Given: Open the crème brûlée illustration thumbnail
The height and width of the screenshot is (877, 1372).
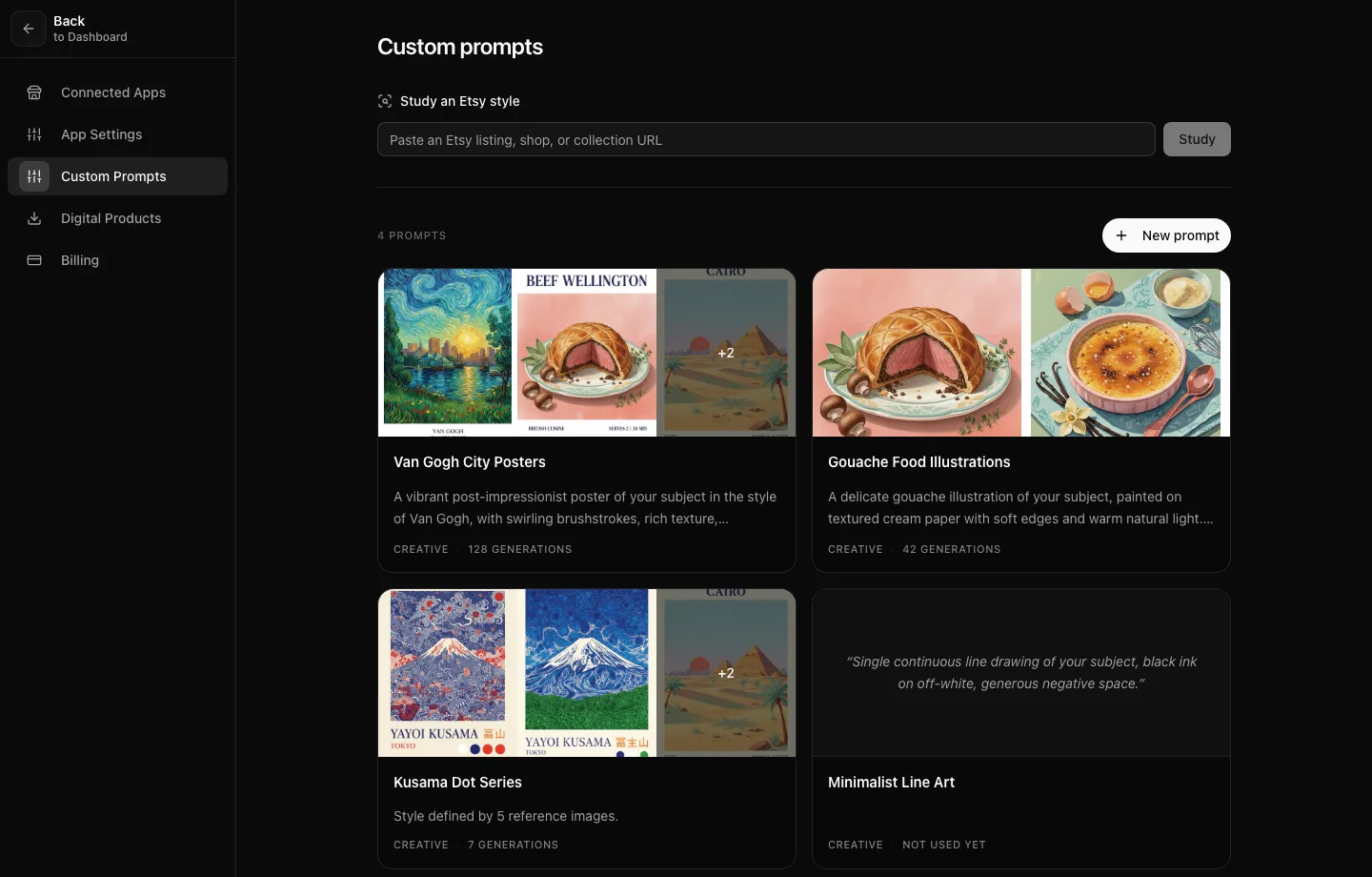Looking at the screenshot, I should (1126, 353).
